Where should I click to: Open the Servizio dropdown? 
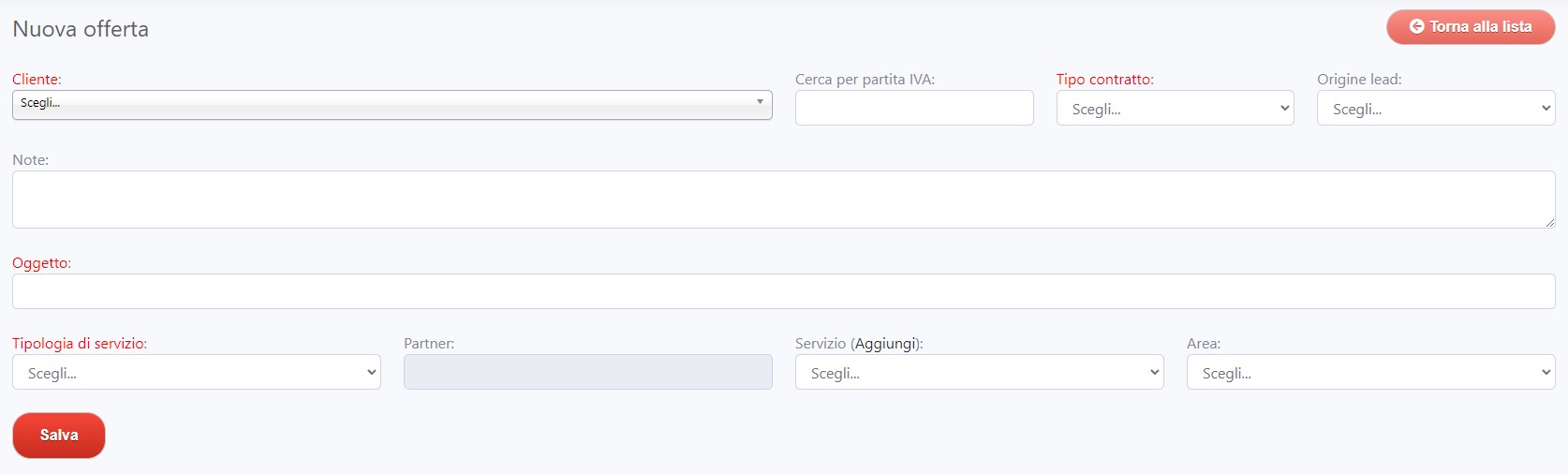click(x=979, y=373)
